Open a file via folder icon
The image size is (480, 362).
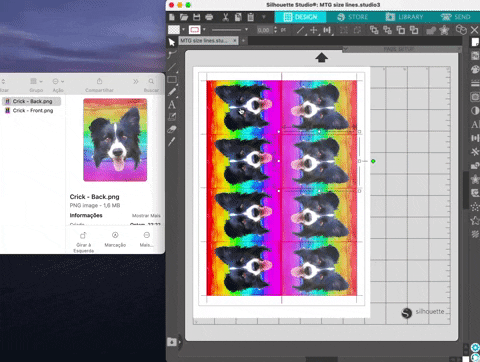tap(184, 17)
